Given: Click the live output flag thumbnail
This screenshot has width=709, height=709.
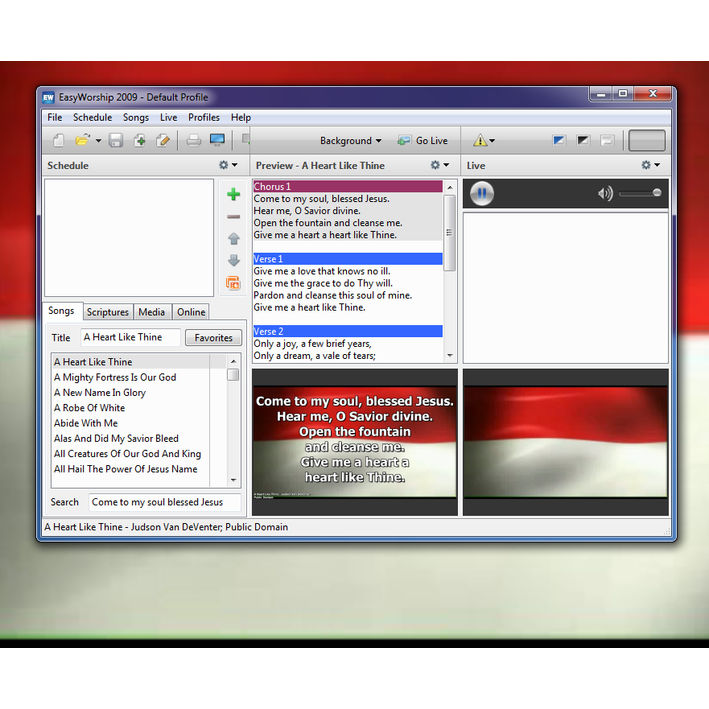Looking at the screenshot, I should [x=565, y=442].
